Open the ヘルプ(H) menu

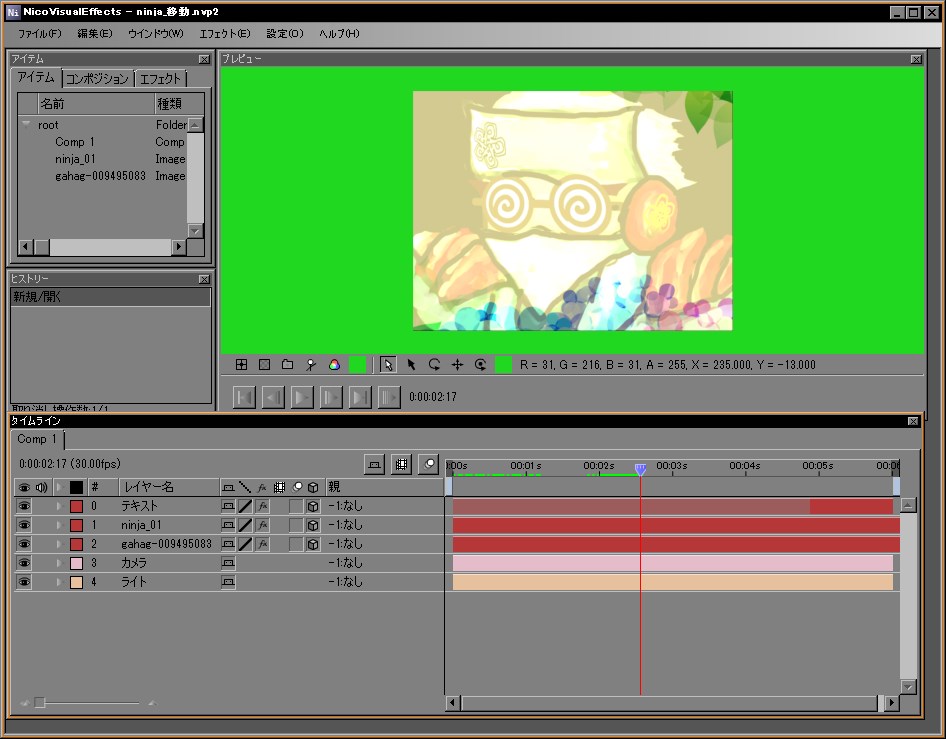pos(339,34)
